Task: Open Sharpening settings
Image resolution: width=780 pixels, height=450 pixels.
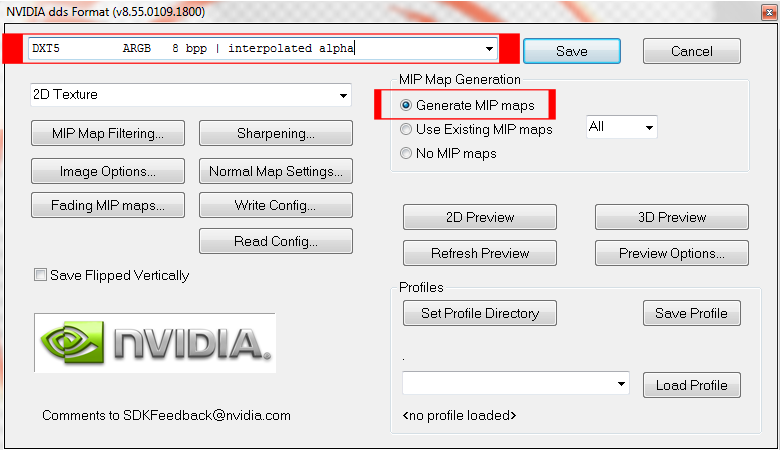Action: [276, 133]
